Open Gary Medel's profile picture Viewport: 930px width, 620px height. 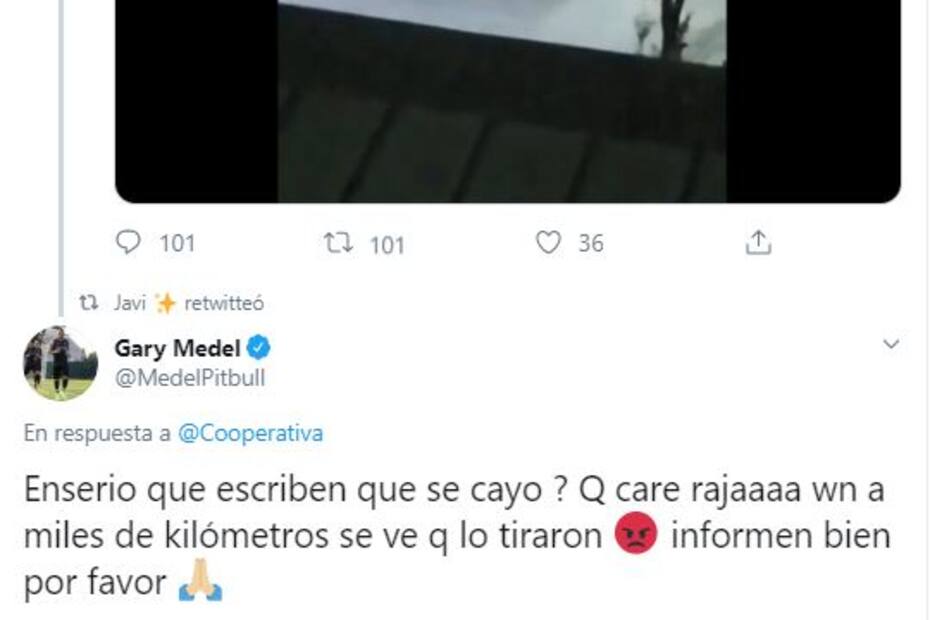tap(60, 363)
